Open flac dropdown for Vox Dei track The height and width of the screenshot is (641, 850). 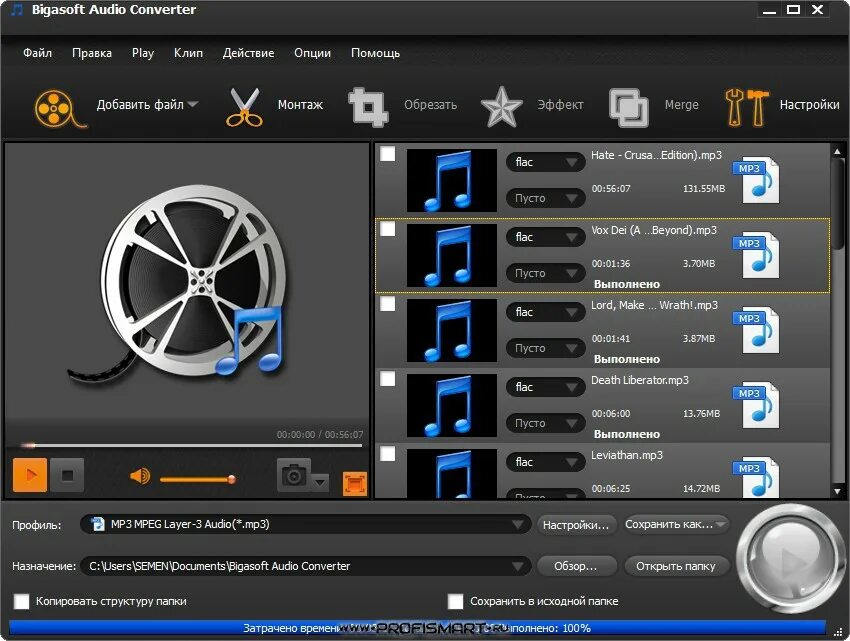click(545, 237)
